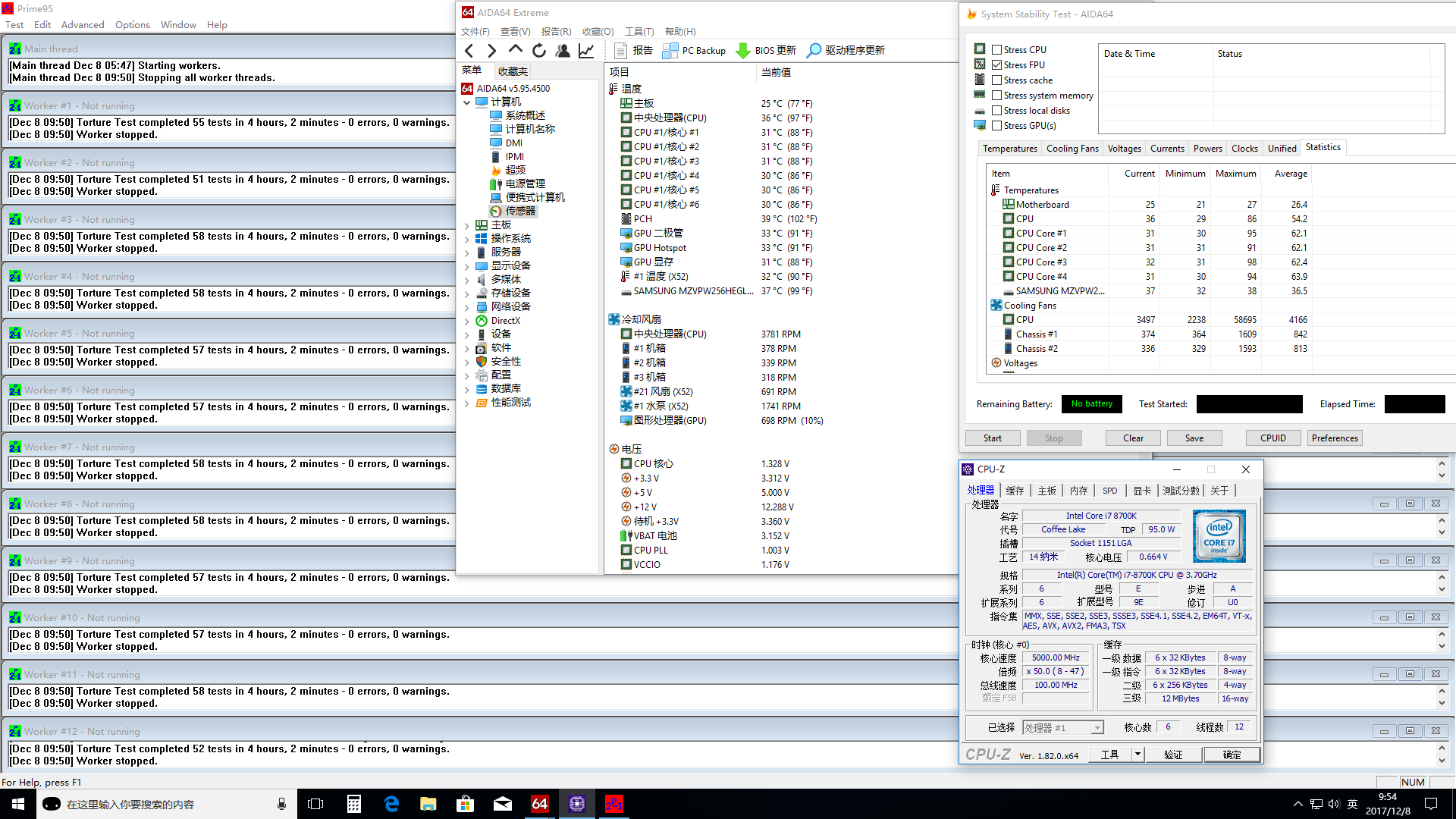Click the report document toolbar icon
This screenshot has width=1456, height=819.
[621, 50]
